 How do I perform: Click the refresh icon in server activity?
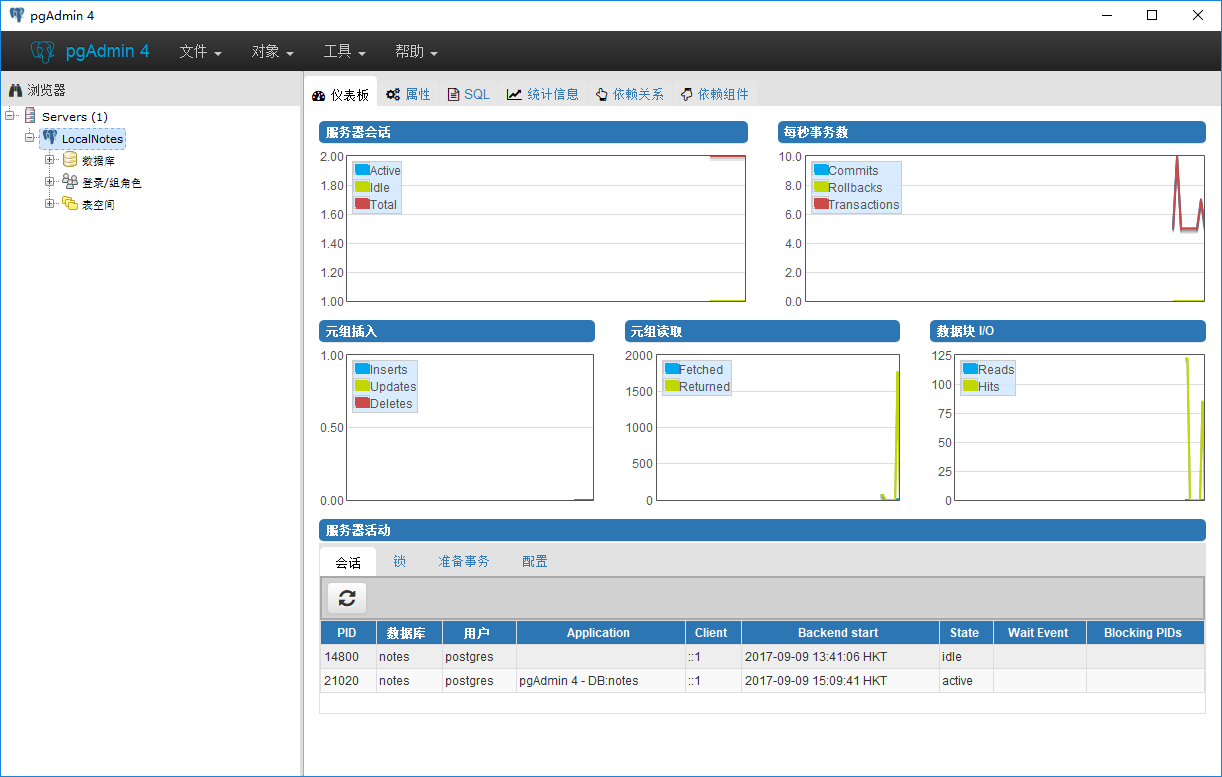[x=347, y=598]
